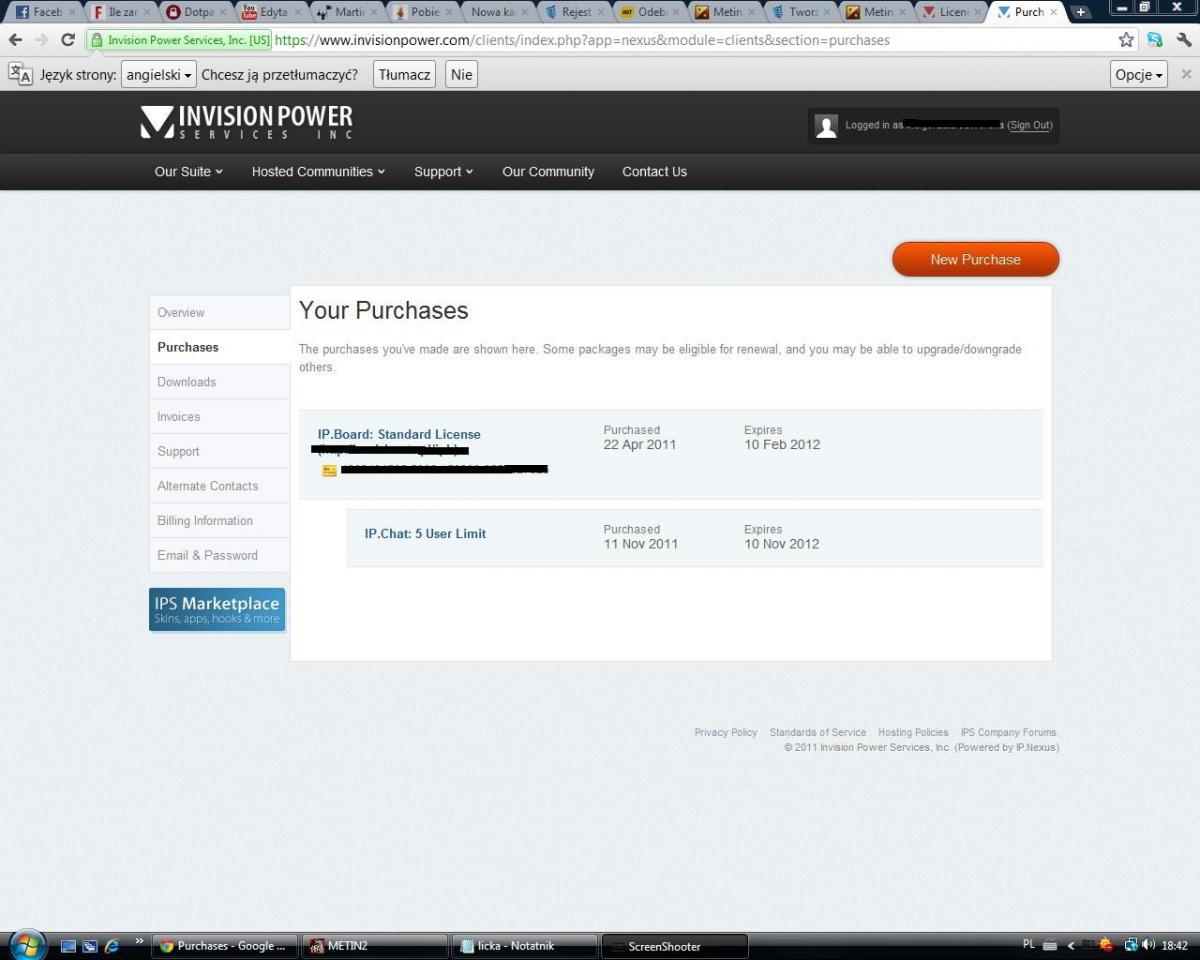Click the yellow card icon under IP.Board license

point(330,470)
